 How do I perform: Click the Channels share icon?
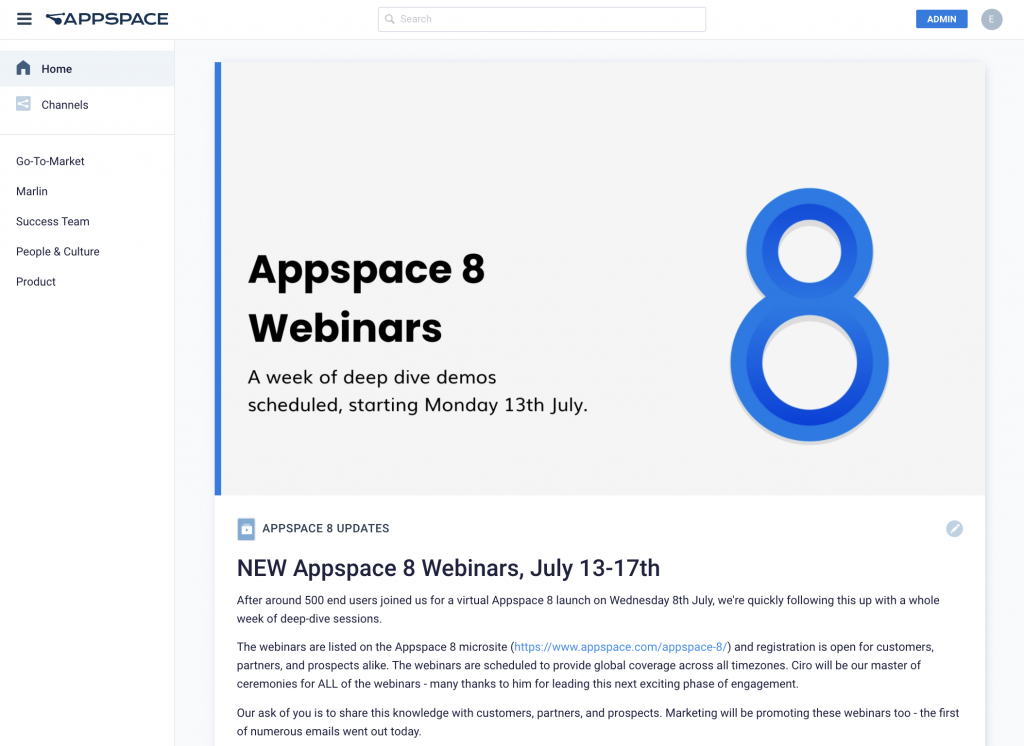(x=24, y=104)
